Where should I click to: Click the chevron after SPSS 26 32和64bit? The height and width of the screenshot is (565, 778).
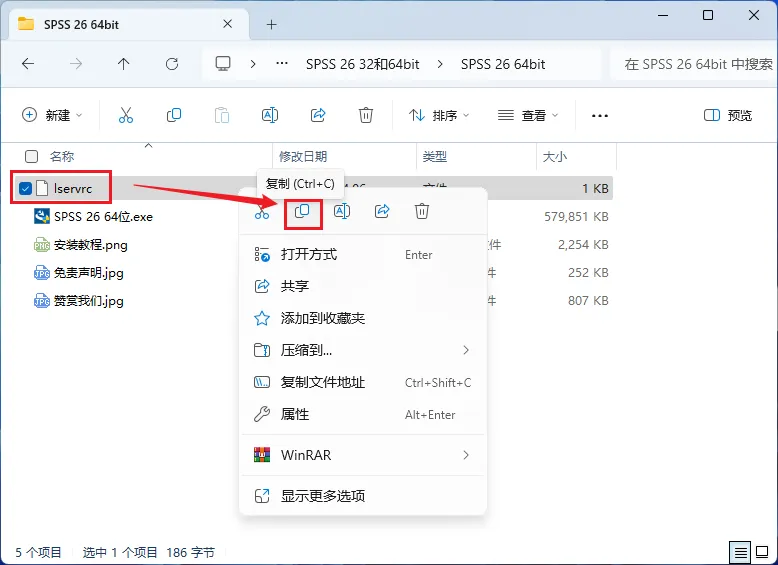[x=440, y=64]
